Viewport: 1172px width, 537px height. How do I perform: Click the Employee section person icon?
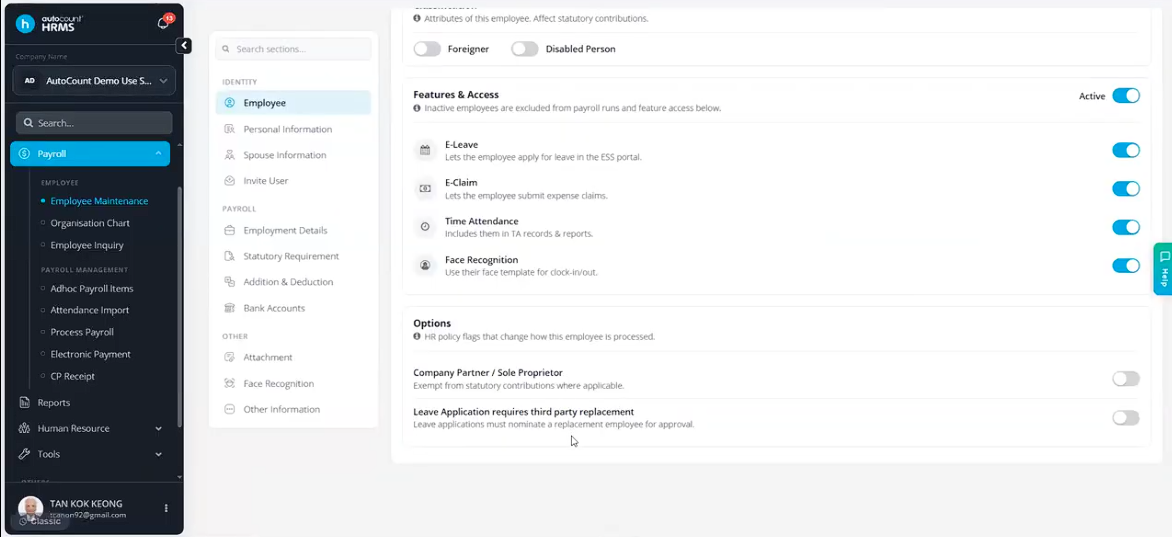pos(229,103)
